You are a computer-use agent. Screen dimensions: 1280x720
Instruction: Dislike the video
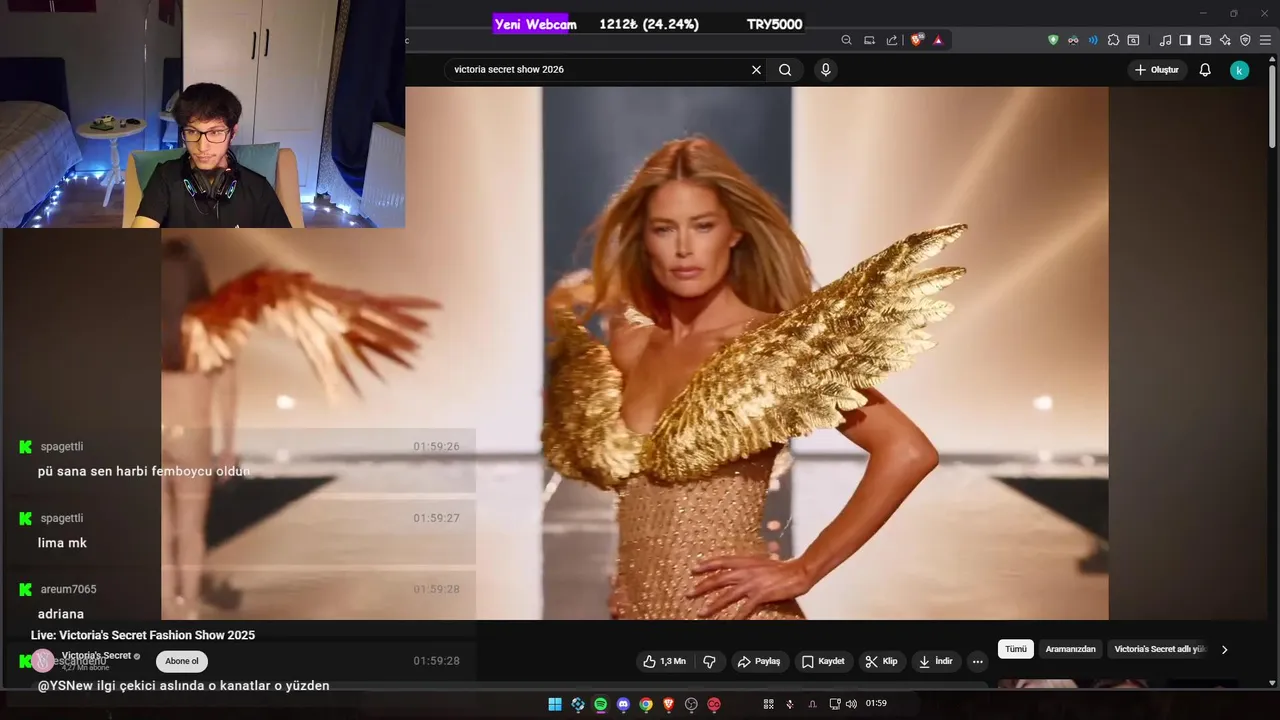710,661
